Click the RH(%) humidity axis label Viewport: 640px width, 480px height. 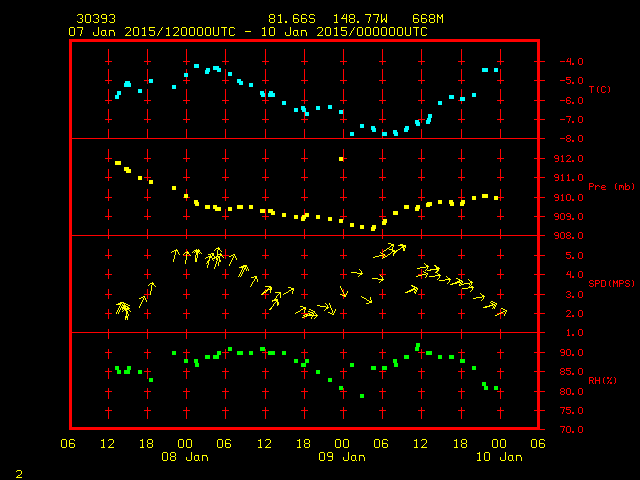602,380
